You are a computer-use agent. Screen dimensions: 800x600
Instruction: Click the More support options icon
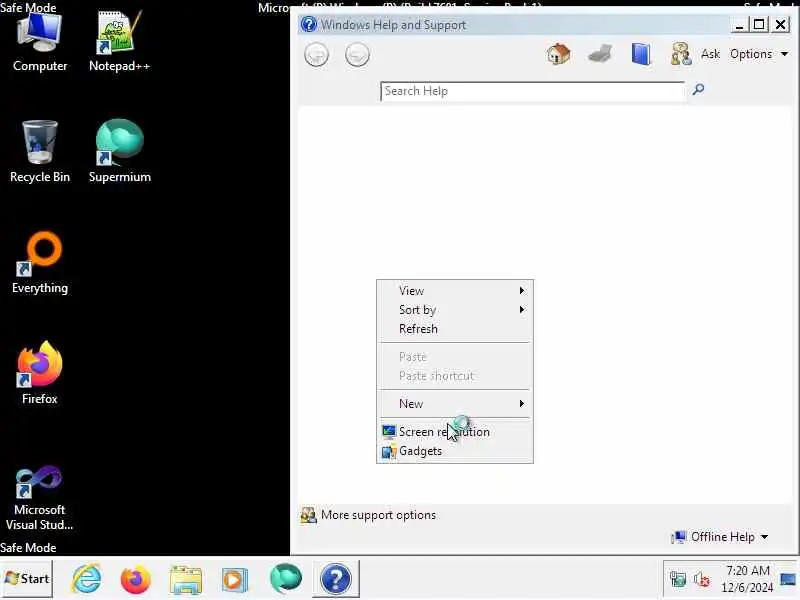click(309, 515)
